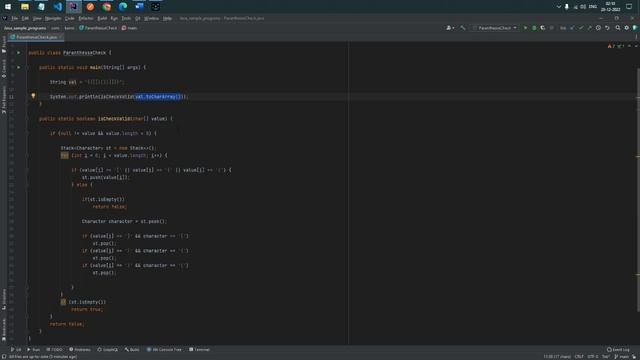Open the Refactor menu

click(86, 18)
